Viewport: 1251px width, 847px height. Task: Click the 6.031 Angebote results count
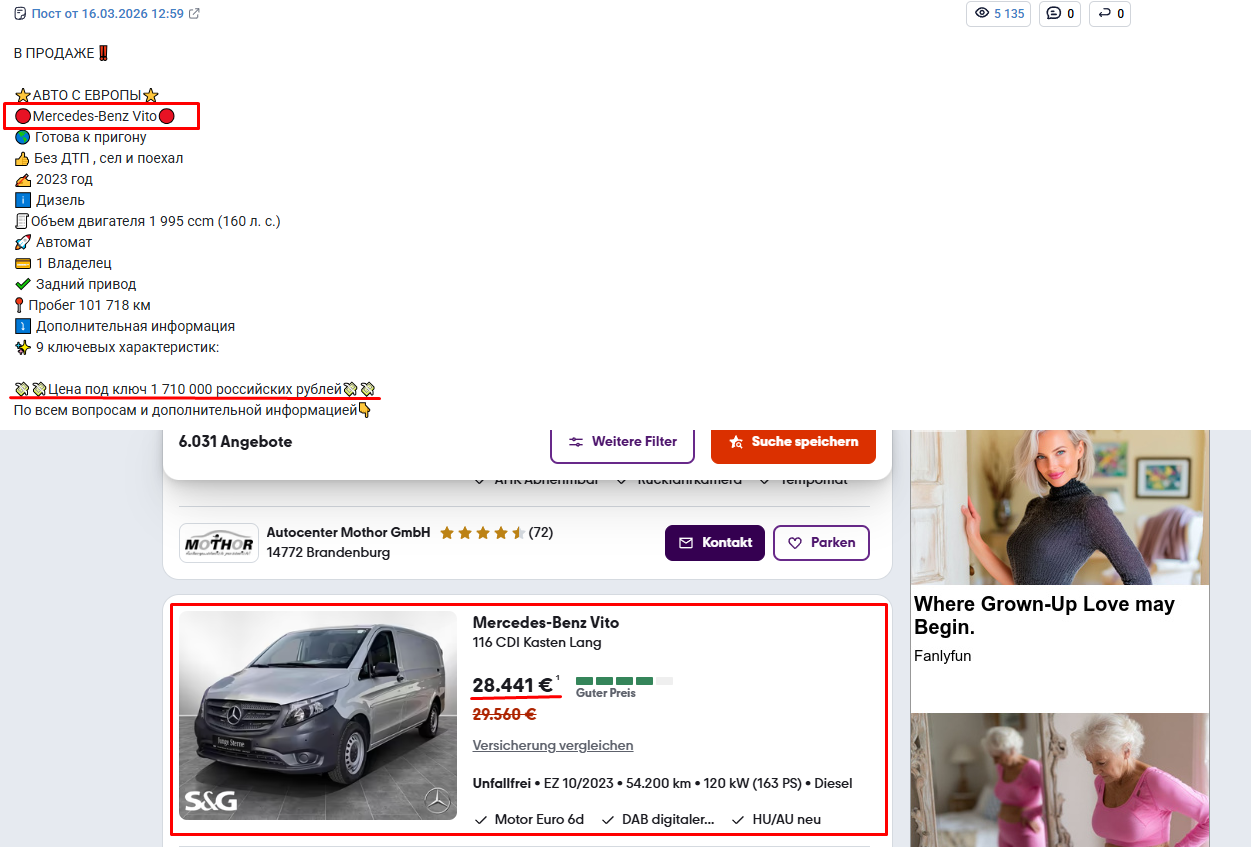[x=235, y=442]
